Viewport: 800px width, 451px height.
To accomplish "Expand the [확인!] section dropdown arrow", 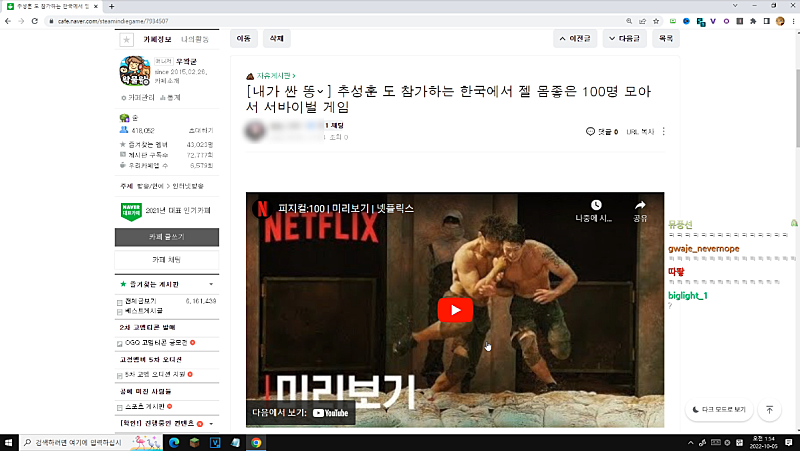I will pyautogui.click(x=211, y=423).
